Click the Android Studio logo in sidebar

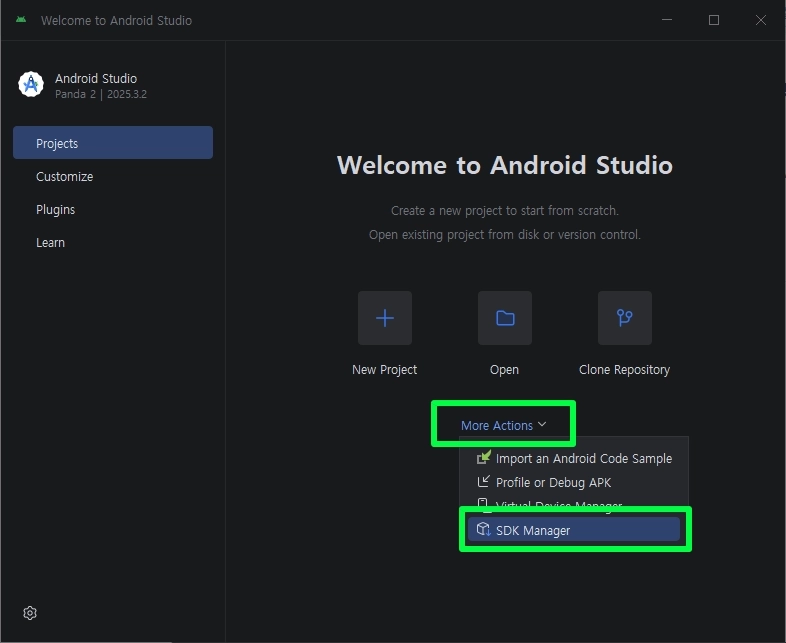coord(31,84)
